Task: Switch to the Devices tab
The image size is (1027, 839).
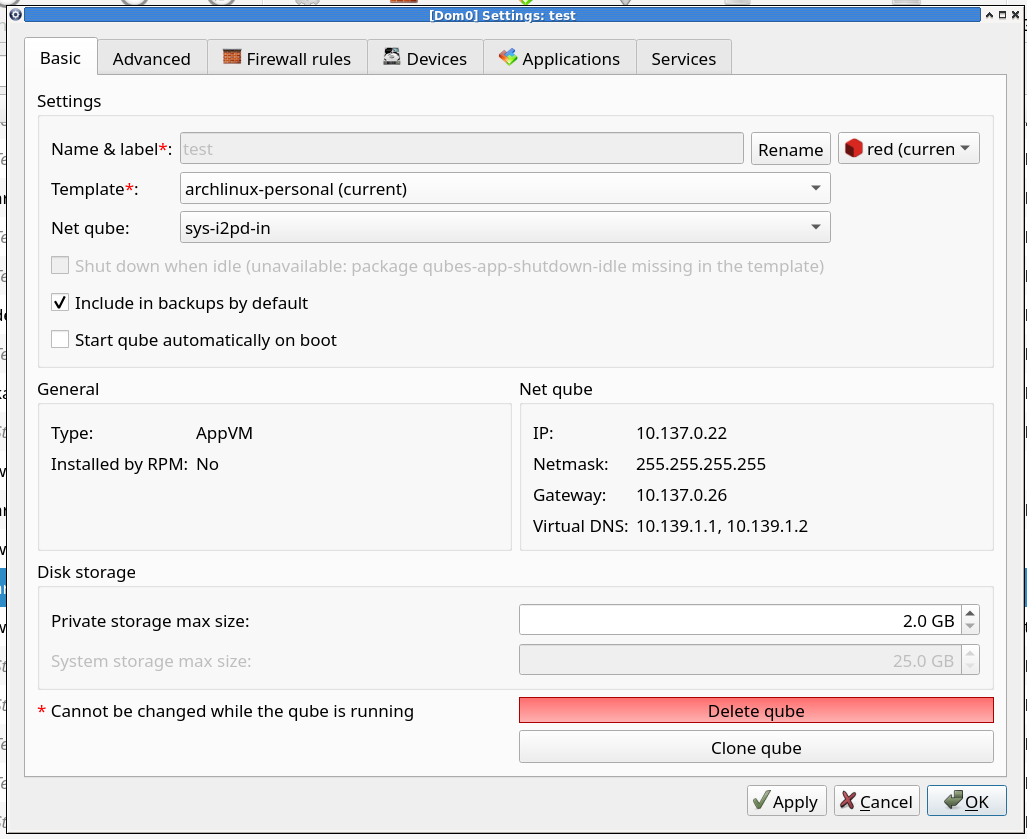Action: (425, 59)
